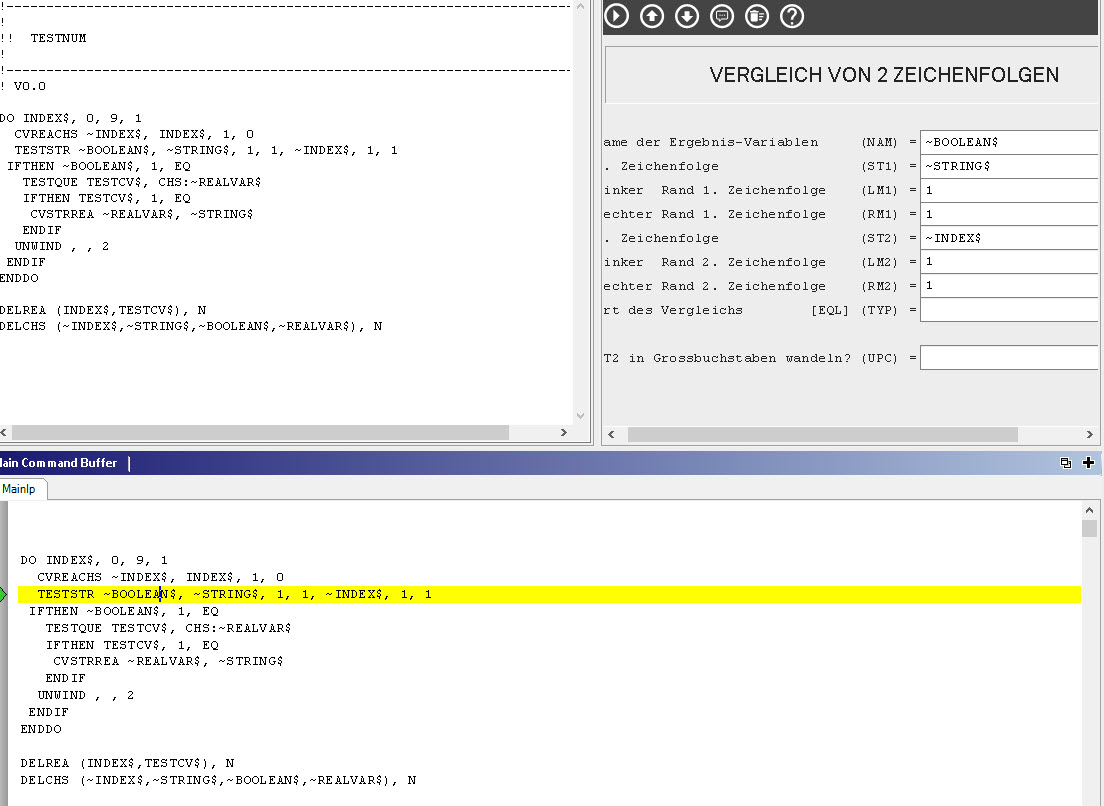Click the '!! TESTNUM' comment in the upper editor
Image resolution: width=1104 pixels, height=806 pixels.
(x=44, y=38)
